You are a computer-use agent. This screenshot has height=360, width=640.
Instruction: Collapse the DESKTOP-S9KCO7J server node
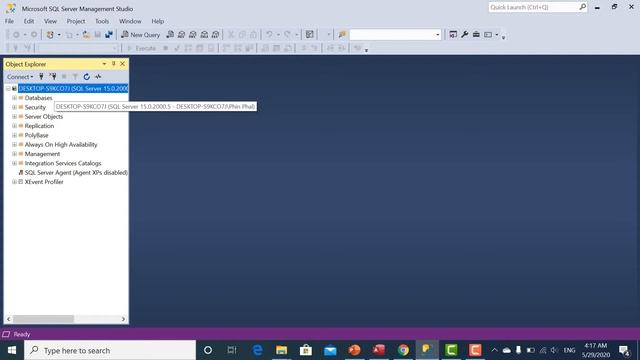tap(8, 88)
